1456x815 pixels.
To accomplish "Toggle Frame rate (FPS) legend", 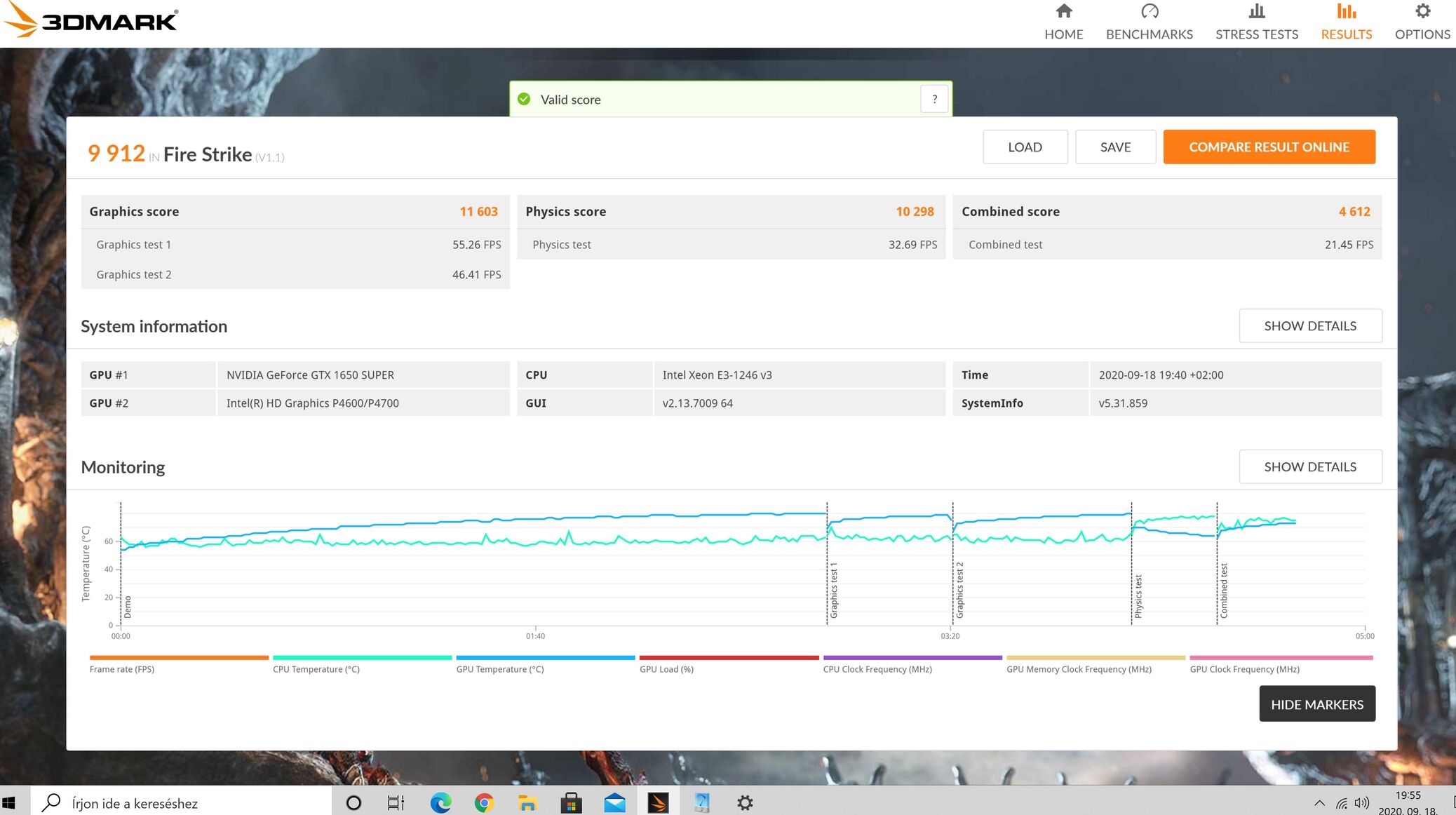I will pyautogui.click(x=179, y=664).
